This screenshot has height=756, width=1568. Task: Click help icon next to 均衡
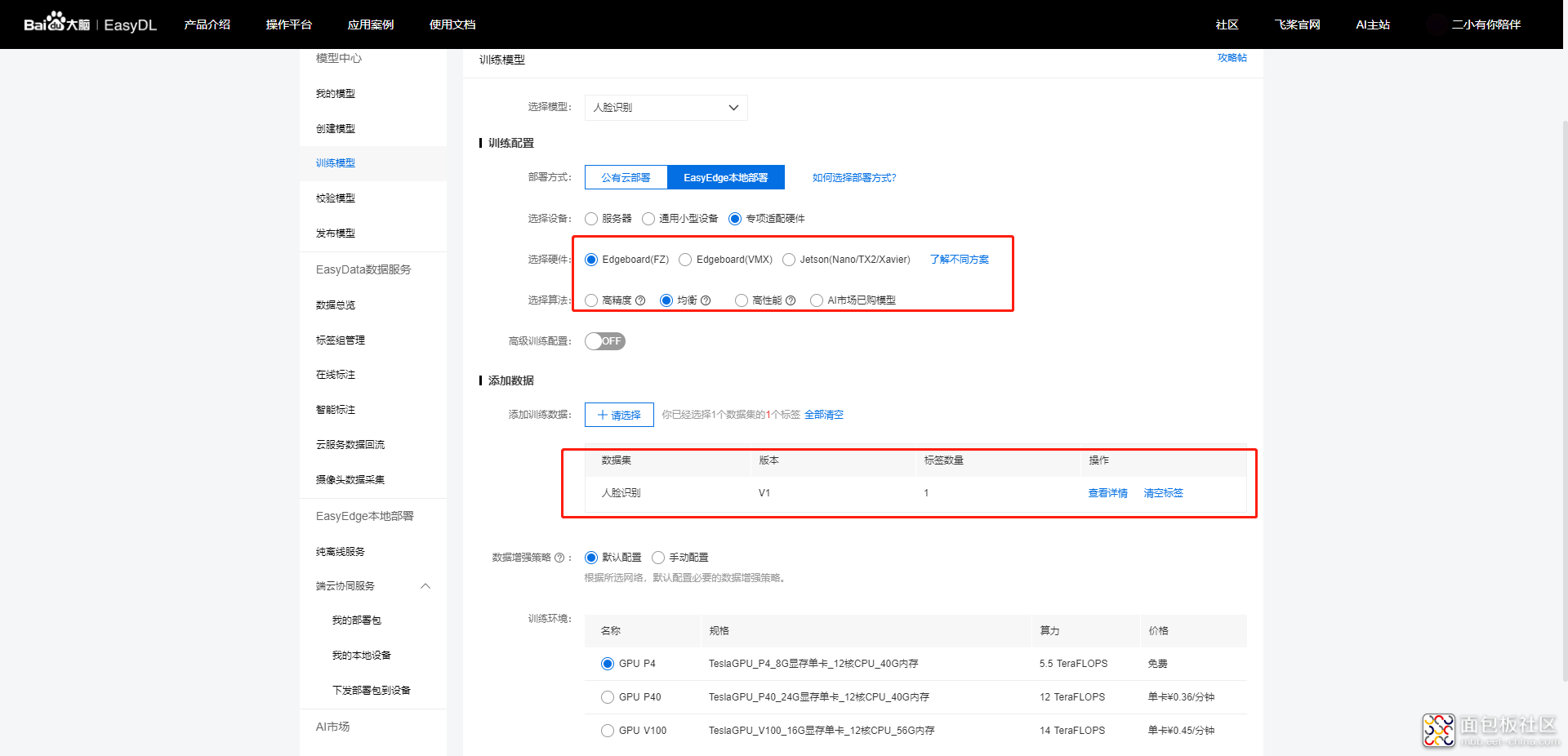[x=706, y=300]
